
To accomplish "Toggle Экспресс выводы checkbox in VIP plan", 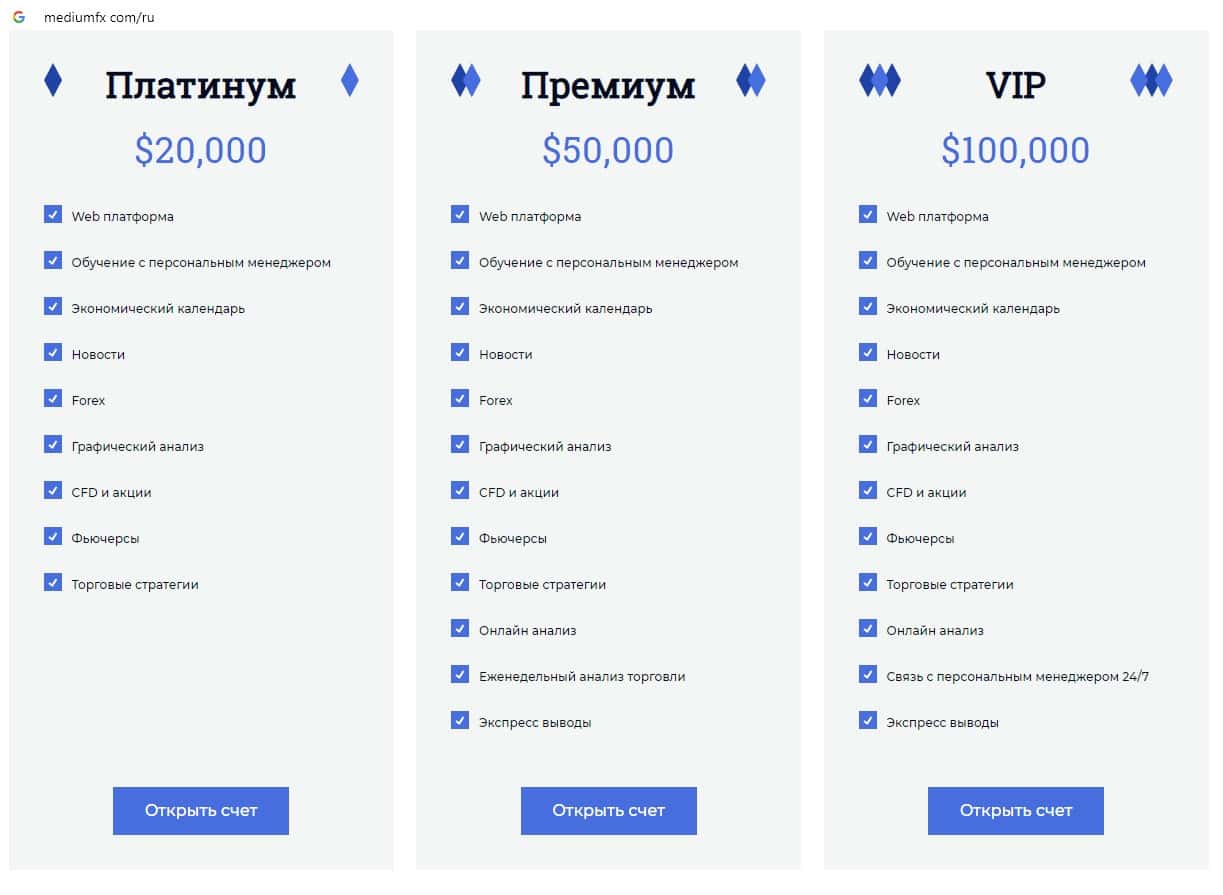I will pos(868,721).
